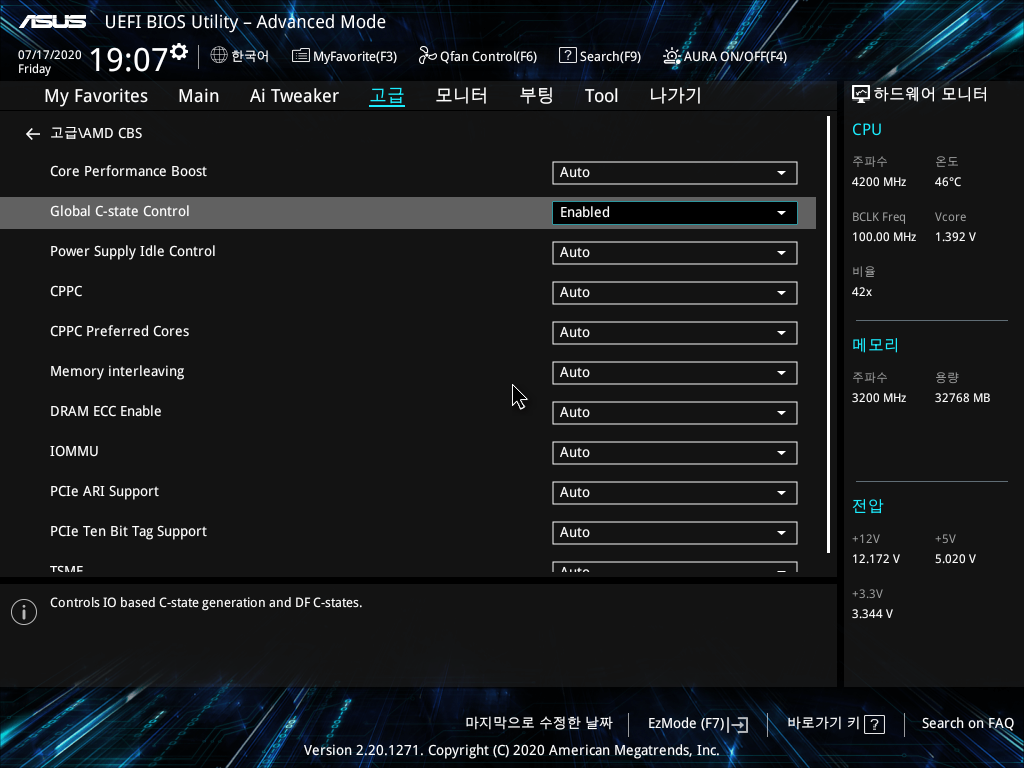1024x768 pixels.
Task: Select PCIe Ten Bit Tag Support label
Action: [128, 532]
